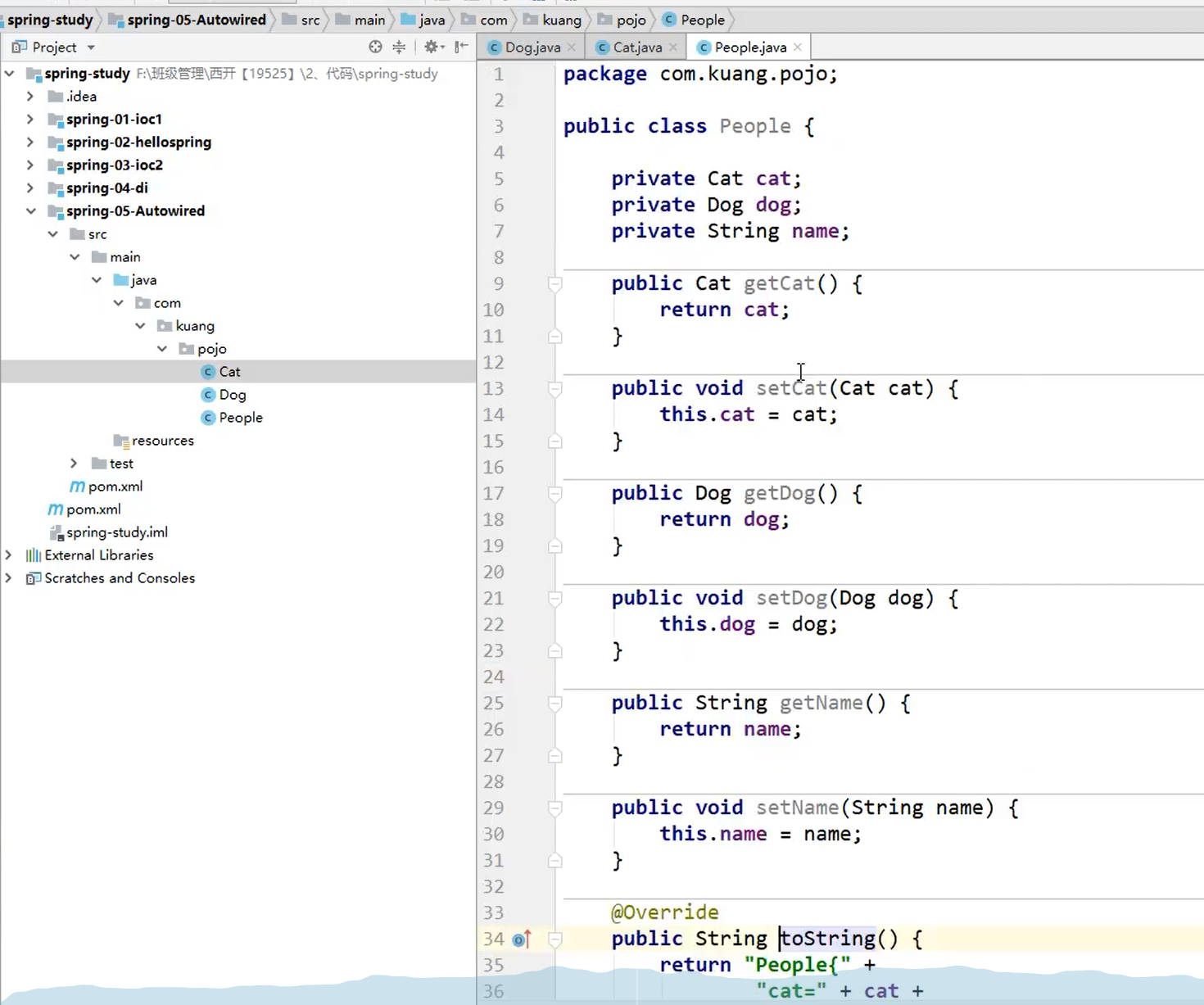Expand the spring-01-ioc1 module
Image resolution: width=1204 pixels, height=1005 pixels.
coord(30,120)
